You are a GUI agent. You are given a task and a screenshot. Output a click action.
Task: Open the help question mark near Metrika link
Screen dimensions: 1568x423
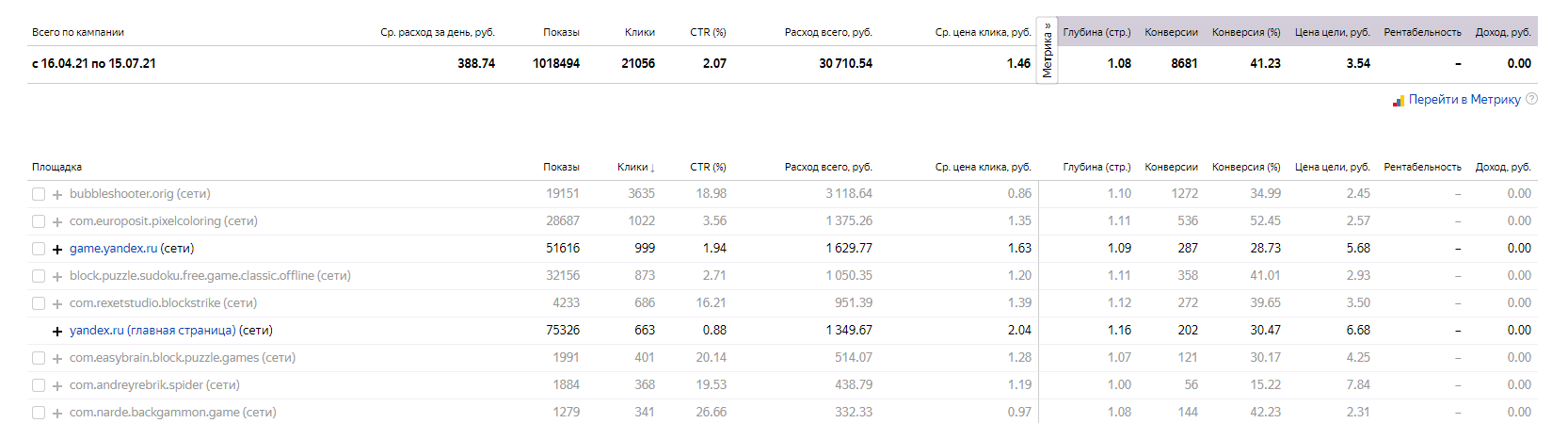point(1531,99)
